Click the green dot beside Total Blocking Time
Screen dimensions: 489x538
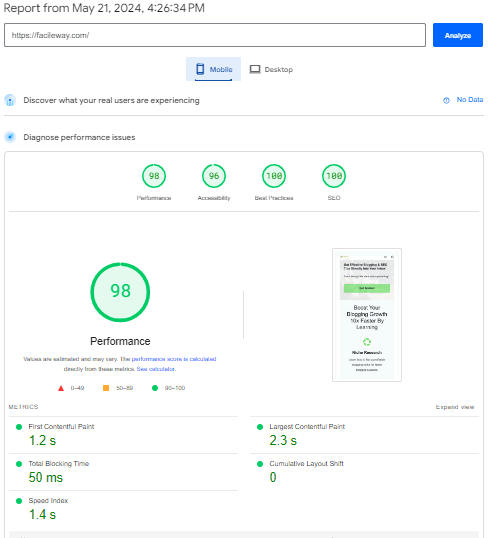click(x=19, y=464)
